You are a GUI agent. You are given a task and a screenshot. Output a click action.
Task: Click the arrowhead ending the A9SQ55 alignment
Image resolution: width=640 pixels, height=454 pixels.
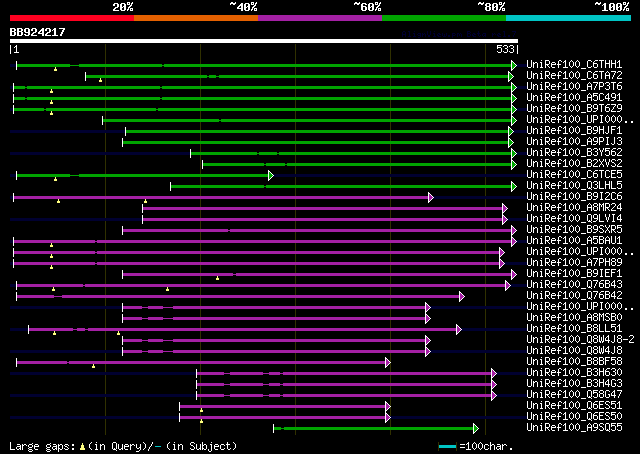[x=476, y=429]
